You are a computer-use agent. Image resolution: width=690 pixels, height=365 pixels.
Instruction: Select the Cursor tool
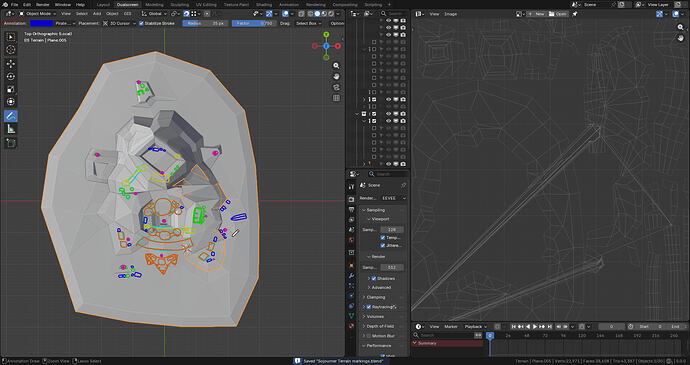(x=11, y=49)
